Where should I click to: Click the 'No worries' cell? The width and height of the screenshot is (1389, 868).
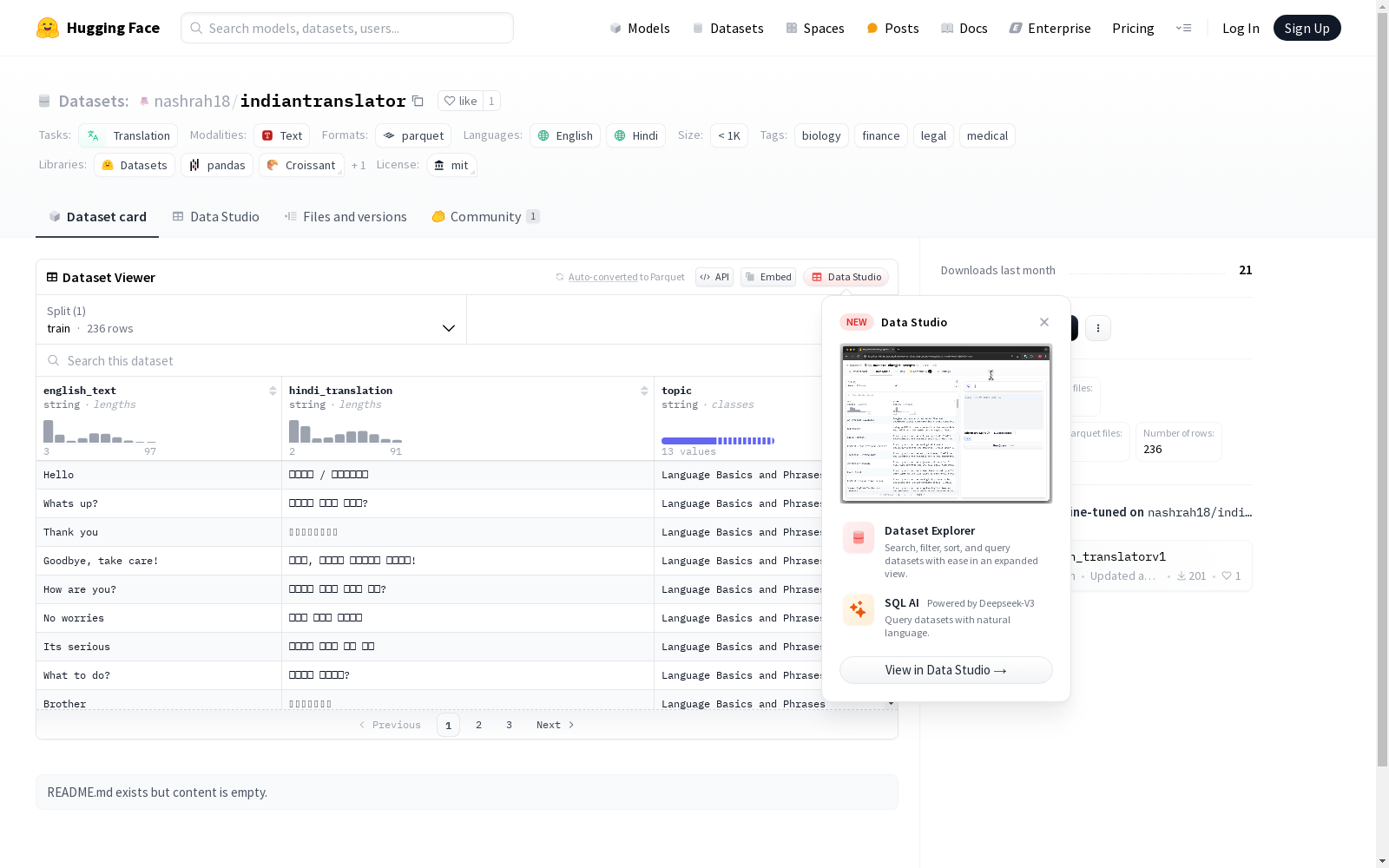158,618
